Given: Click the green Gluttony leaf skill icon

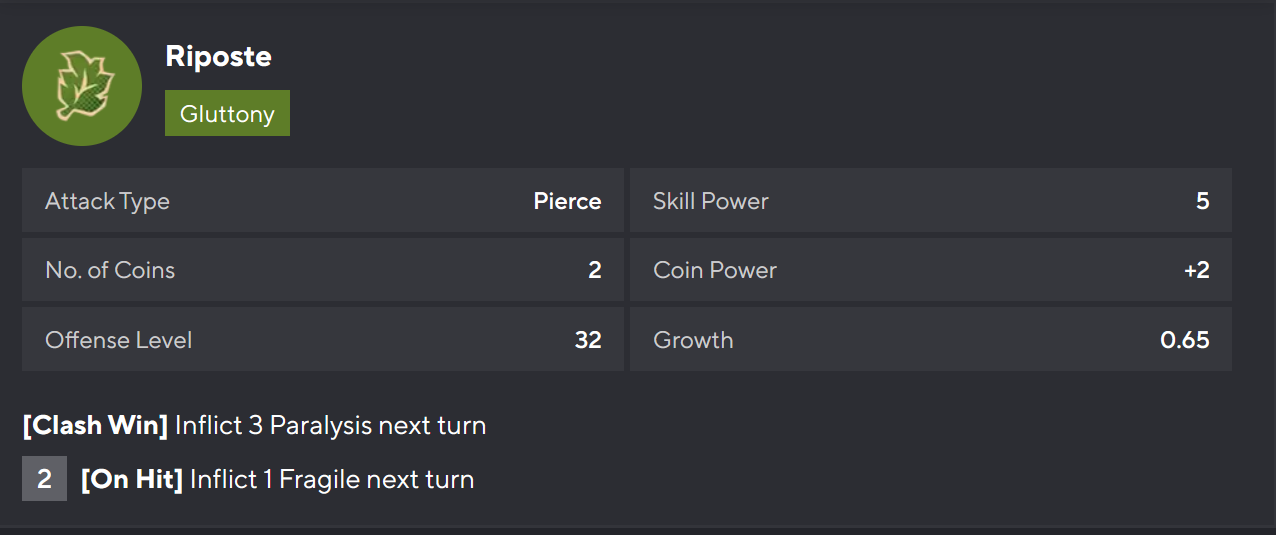Looking at the screenshot, I should click(x=82, y=86).
